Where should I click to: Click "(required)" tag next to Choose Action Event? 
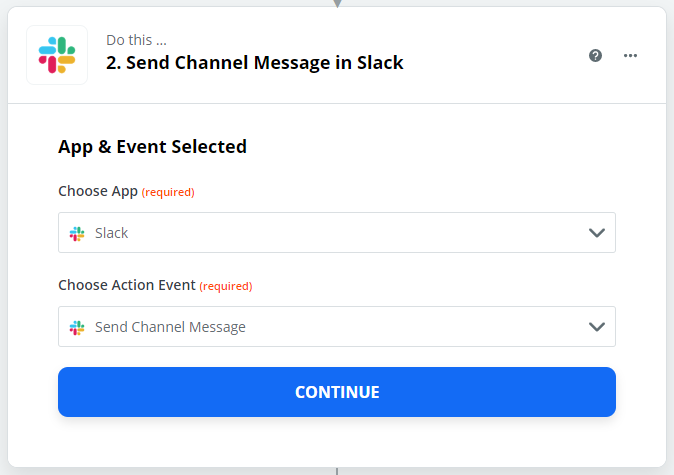point(226,286)
